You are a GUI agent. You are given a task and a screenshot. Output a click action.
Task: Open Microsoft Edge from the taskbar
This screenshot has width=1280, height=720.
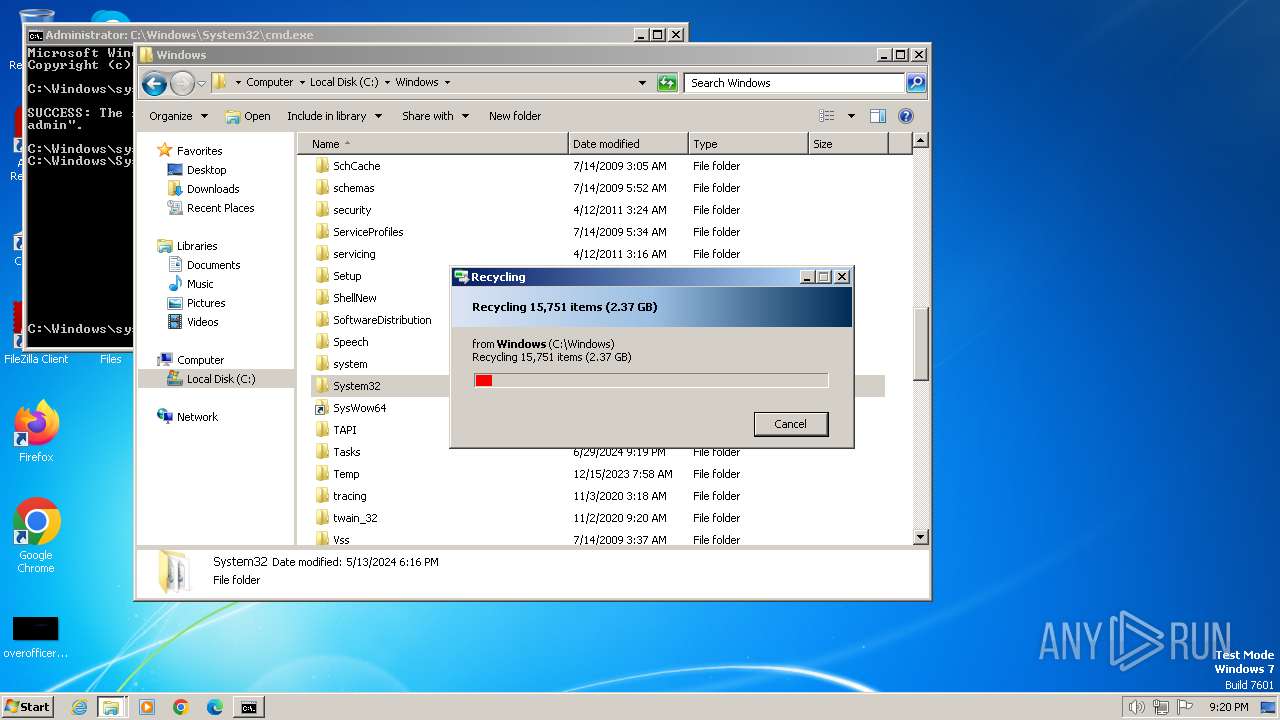coord(215,707)
